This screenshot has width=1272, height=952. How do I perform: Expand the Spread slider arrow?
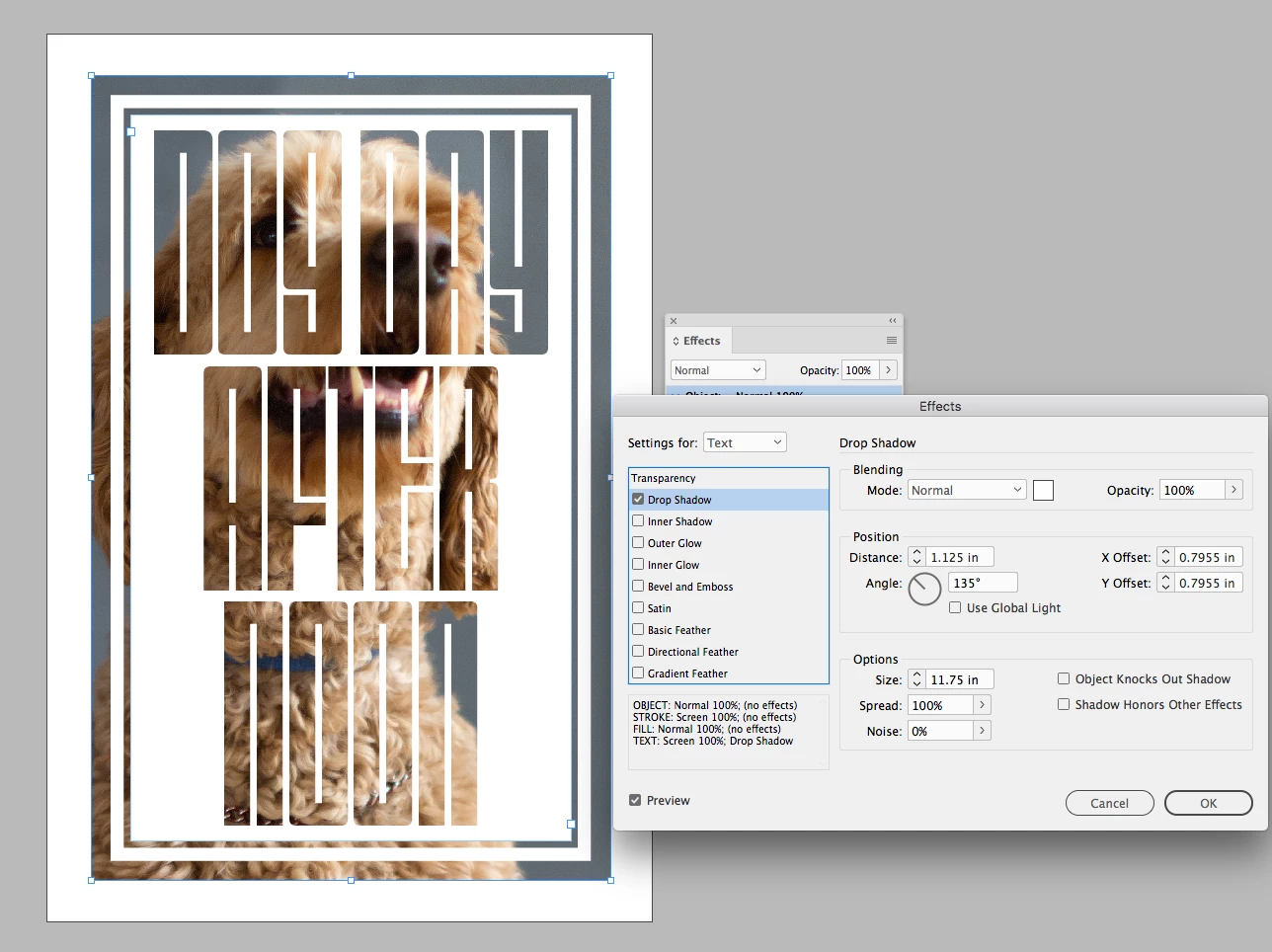[982, 705]
